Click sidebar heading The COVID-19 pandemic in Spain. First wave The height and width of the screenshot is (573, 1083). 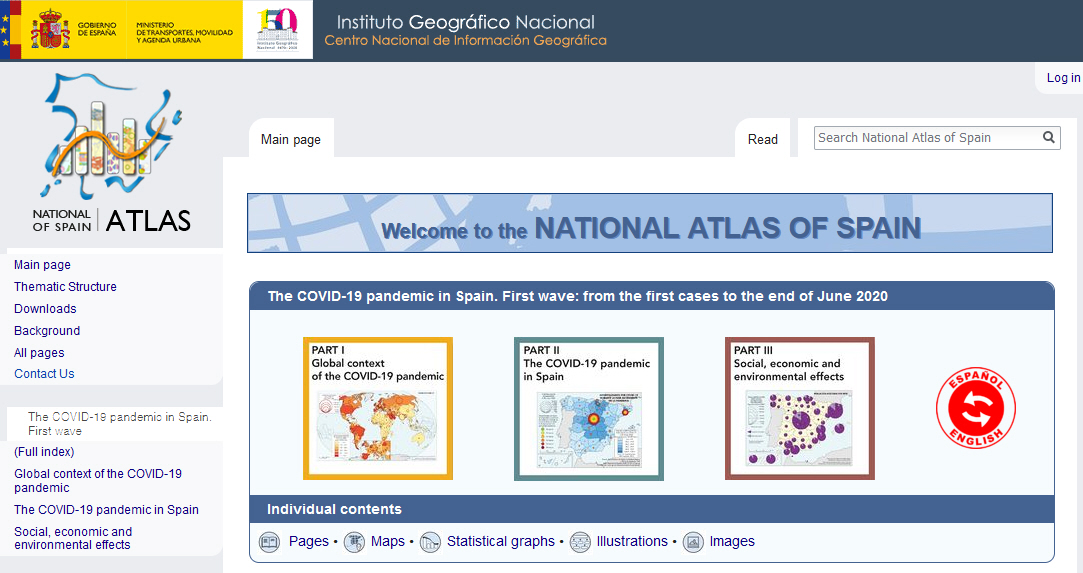(x=119, y=424)
